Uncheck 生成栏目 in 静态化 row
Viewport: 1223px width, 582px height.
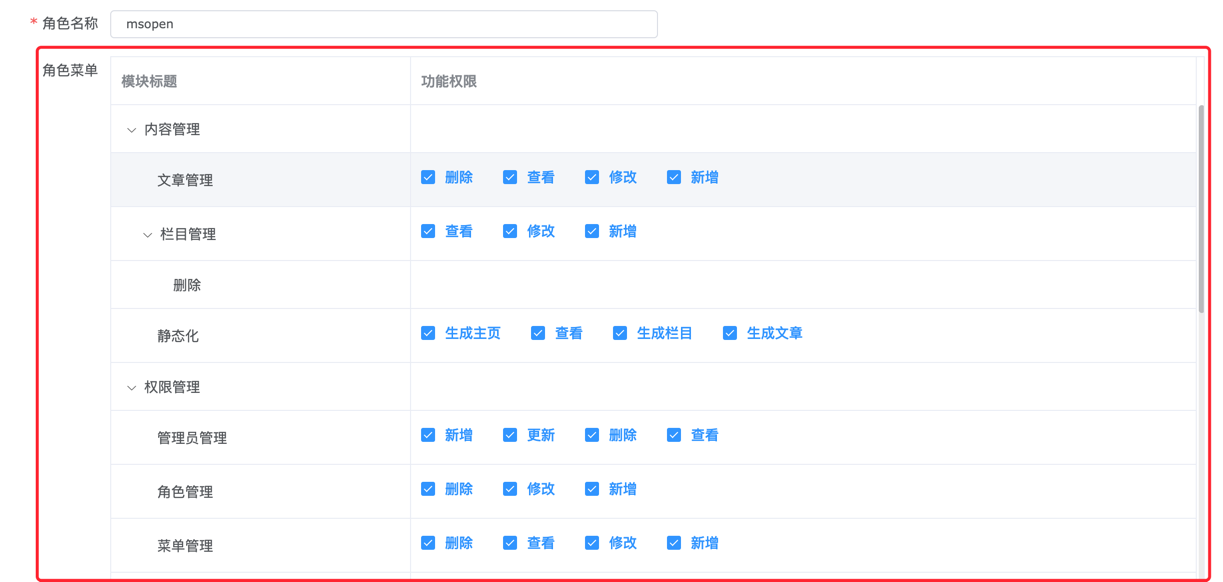620,333
